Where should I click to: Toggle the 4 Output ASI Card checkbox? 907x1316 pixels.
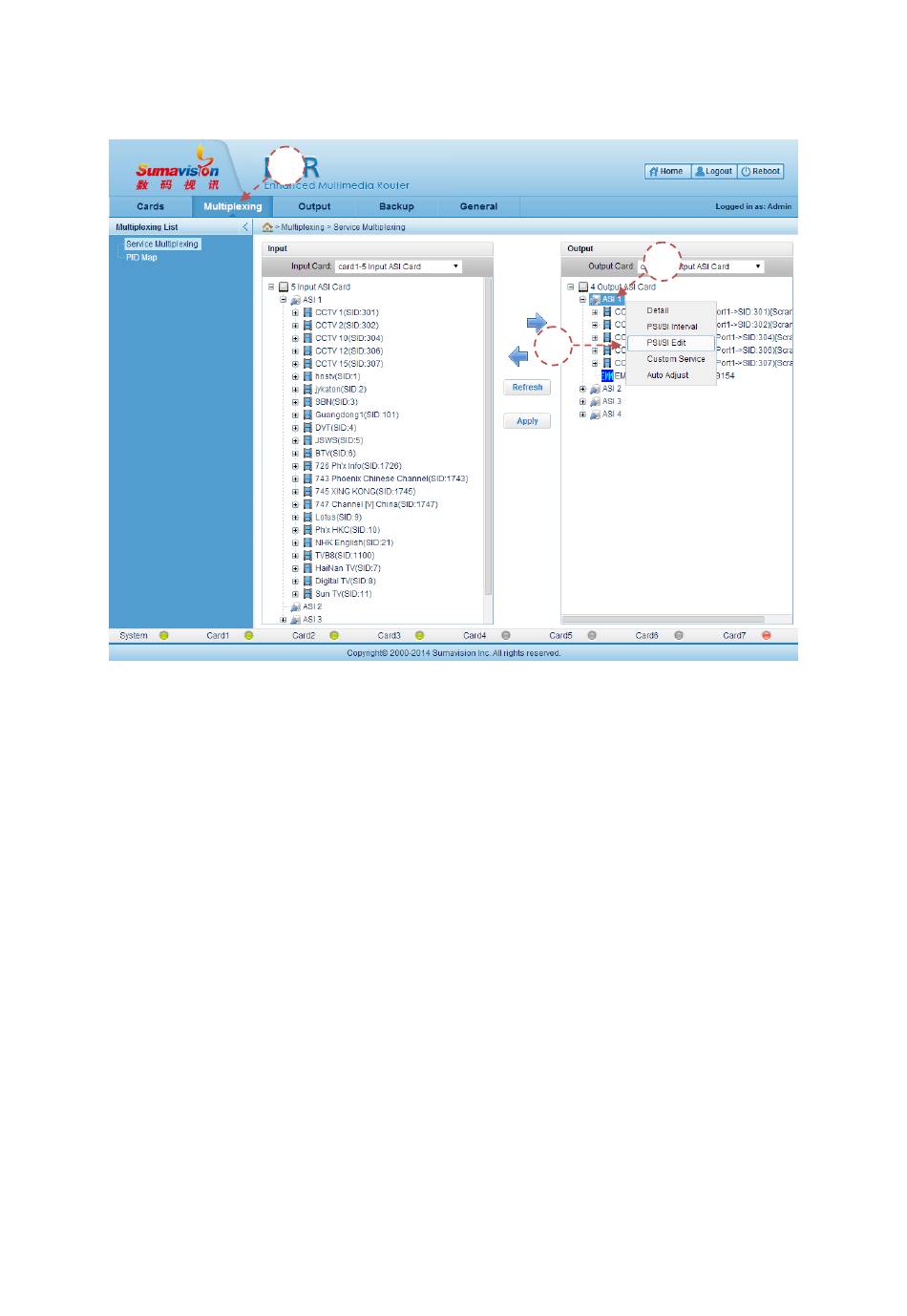coord(582,287)
